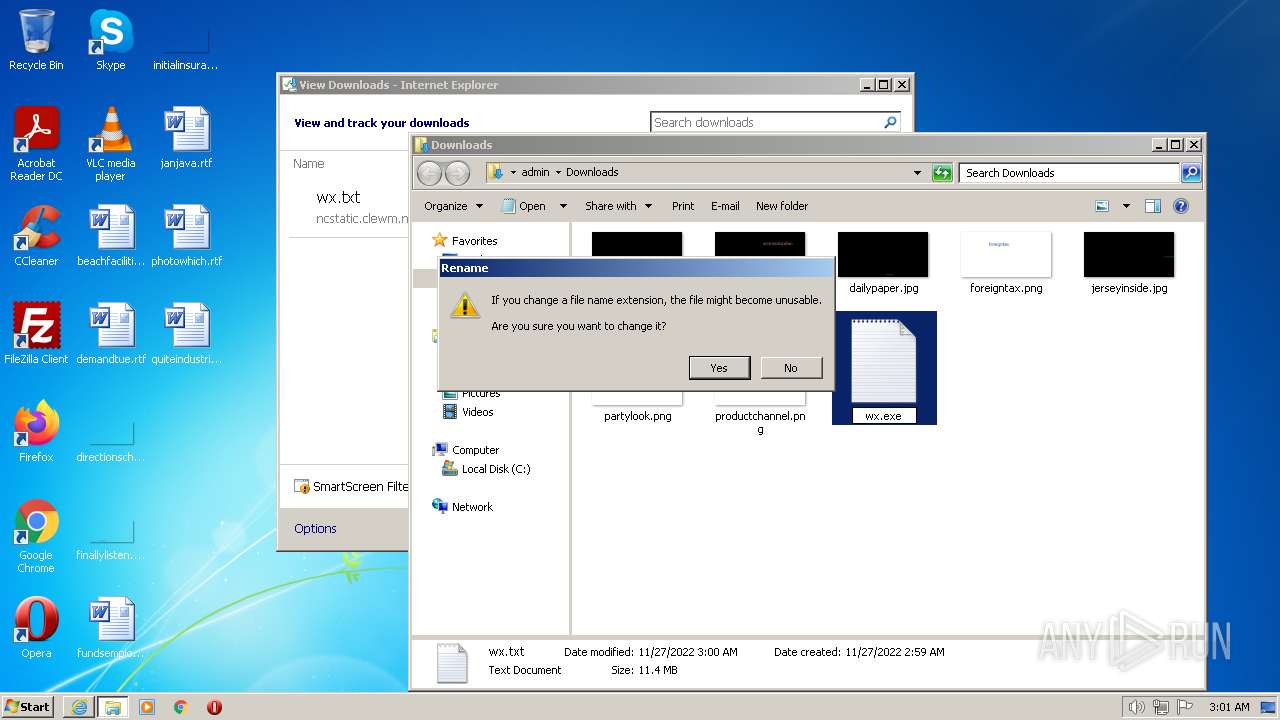Image resolution: width=1280 pixels, height=720 pixels.
Task: Click the Search Downloads magnifier
Action: 1191,173
